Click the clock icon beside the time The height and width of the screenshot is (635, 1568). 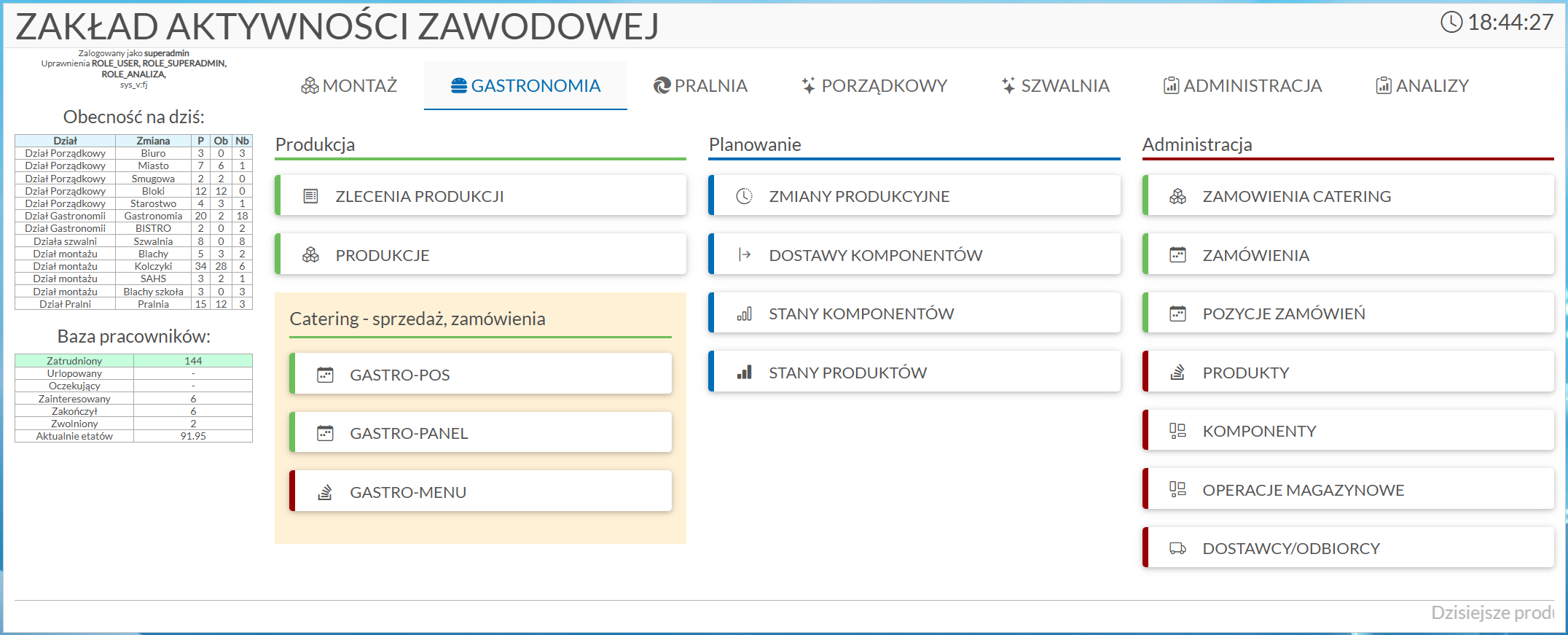pyautogui.click(x=1451, y=23)
